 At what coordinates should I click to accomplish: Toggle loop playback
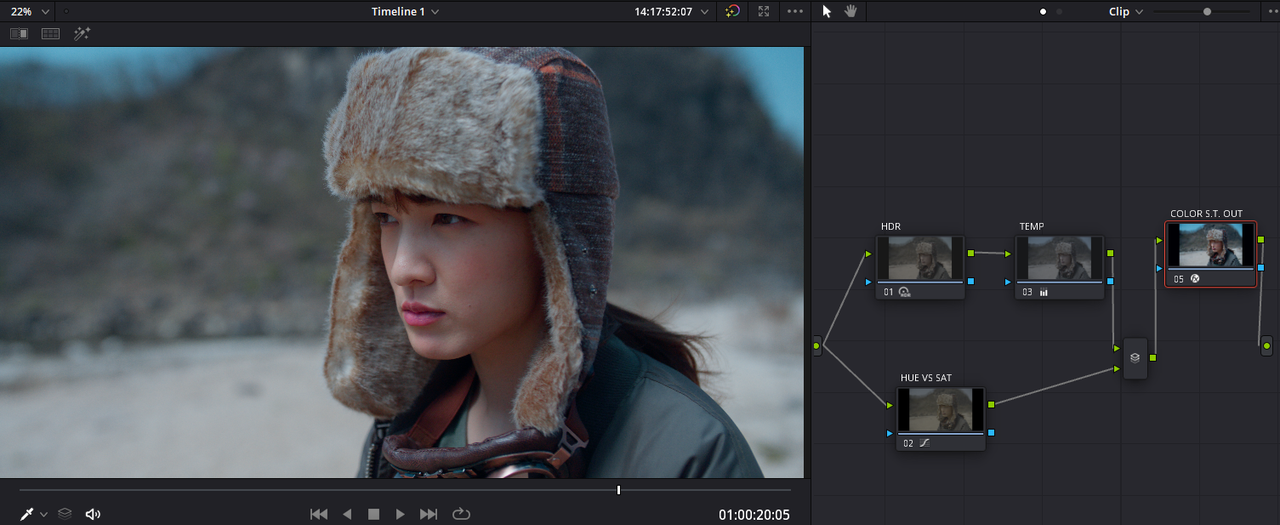461,514
